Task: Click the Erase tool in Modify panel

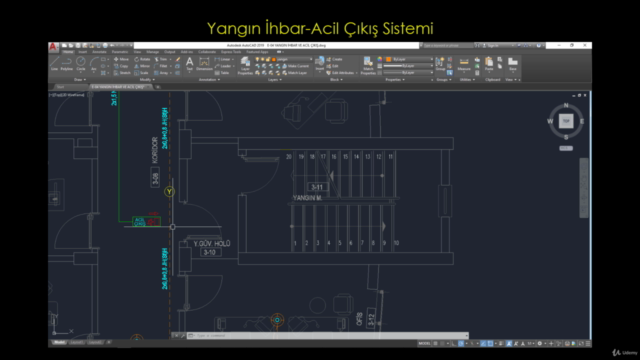Action: (178, 59)
